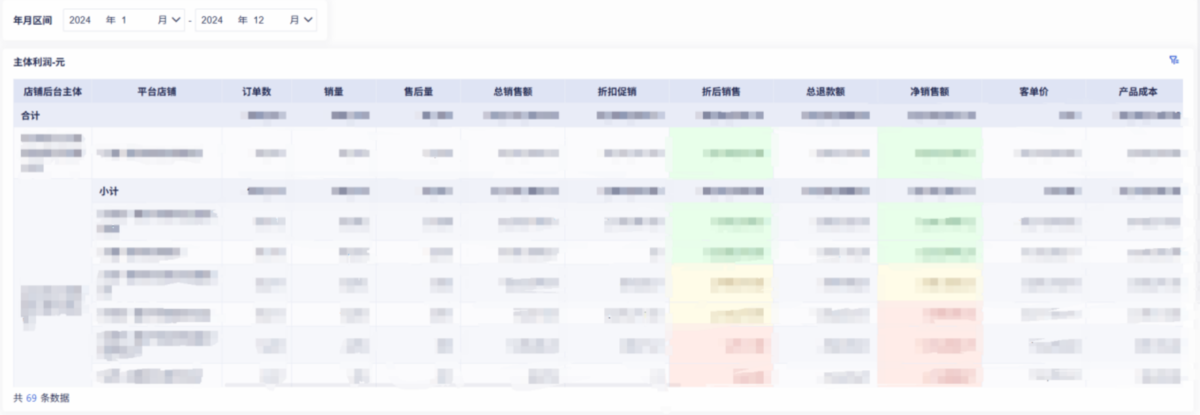
Task: Click the 总销售额 column header
Action: (512, 91)
